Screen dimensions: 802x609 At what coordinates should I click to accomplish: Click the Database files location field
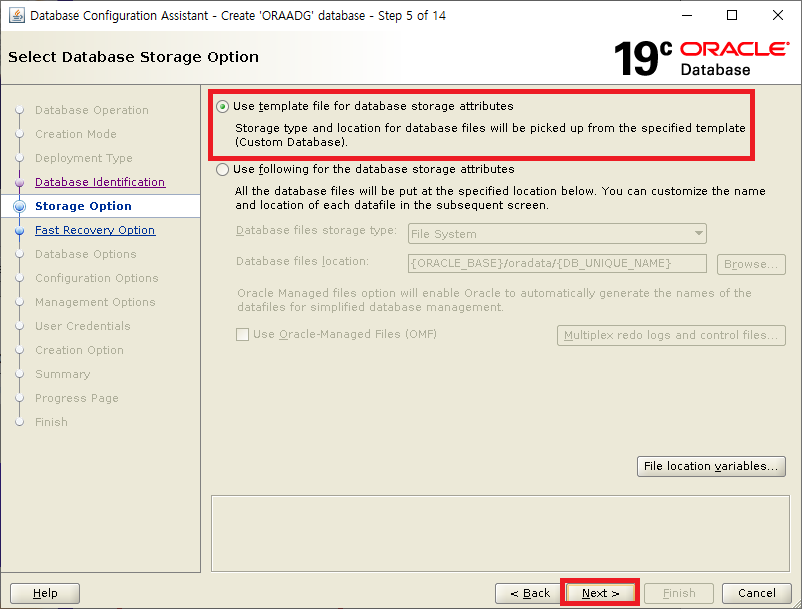pyautogui.click(x=557, y=264)
